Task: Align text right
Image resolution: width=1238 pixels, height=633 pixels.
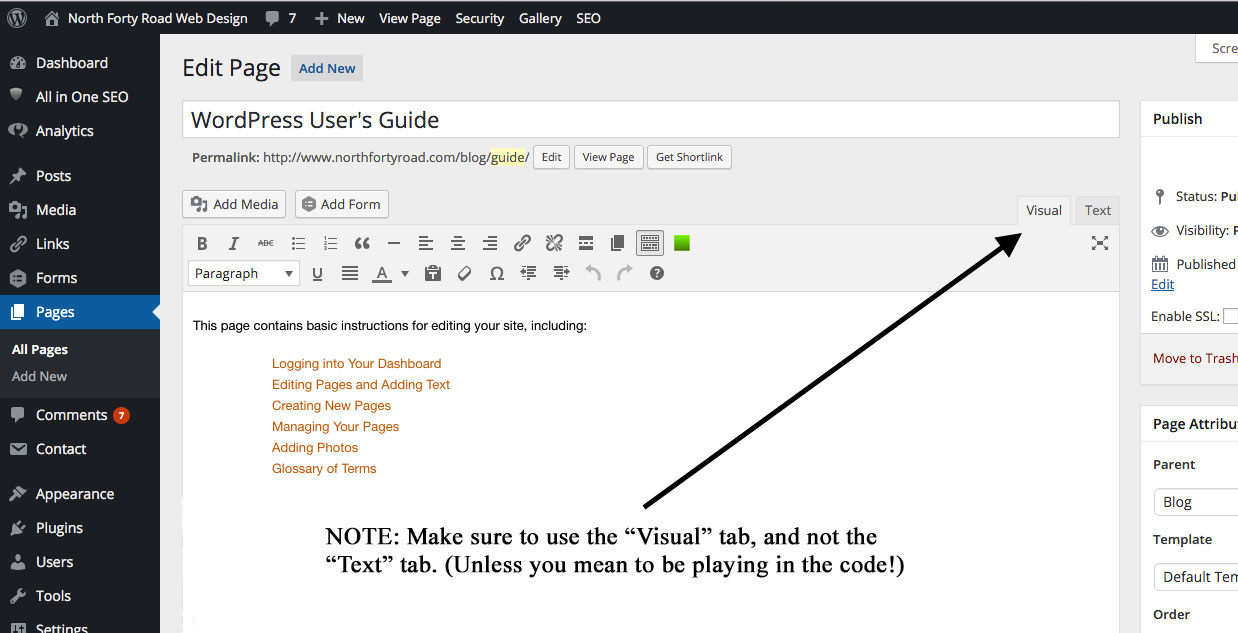Action: [490, 243]
